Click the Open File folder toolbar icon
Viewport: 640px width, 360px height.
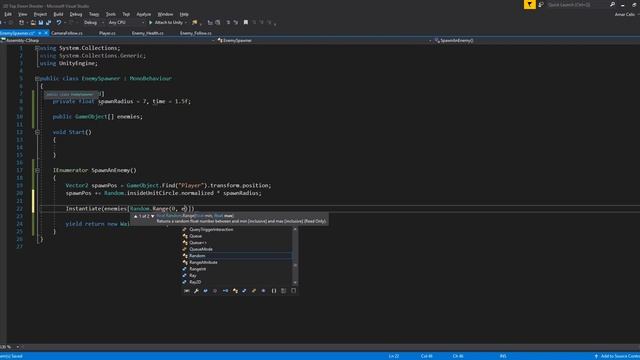pyautogui.click(x=33, y=22)
